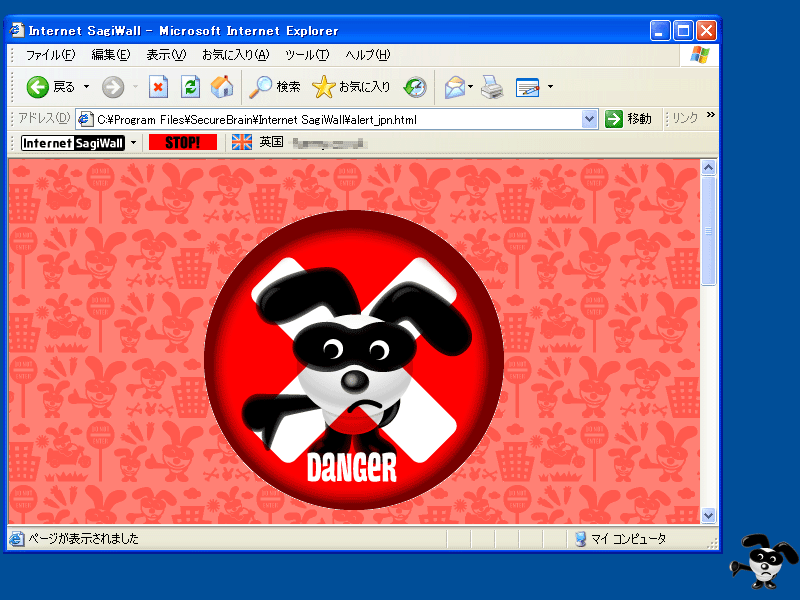Click the address bar path field
This screenshot has width=800, height=600.
pyautogui.click(x=337, y=120)
